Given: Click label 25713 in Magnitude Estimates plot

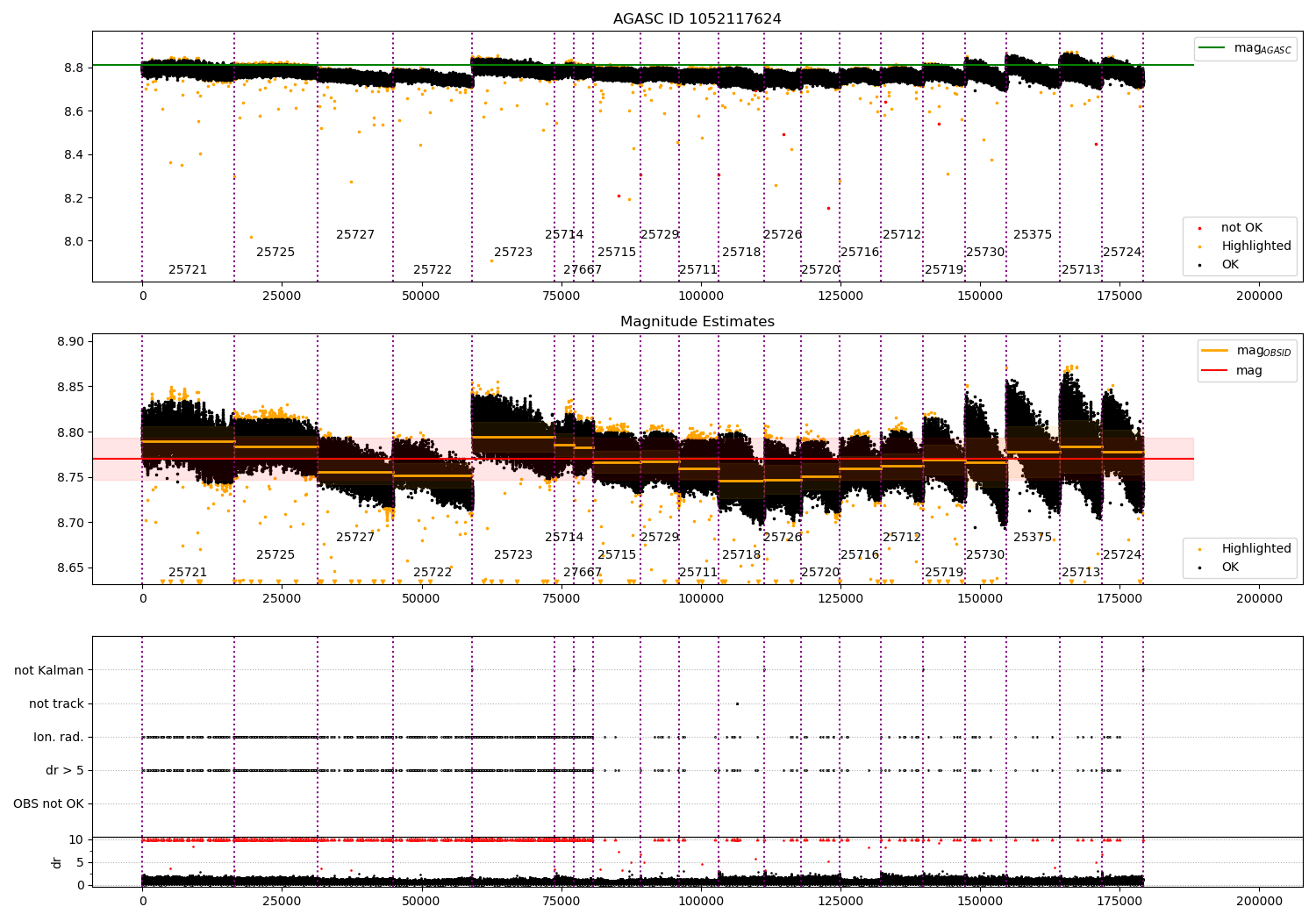Looking at the screenshot, I should coord(1081,573).
